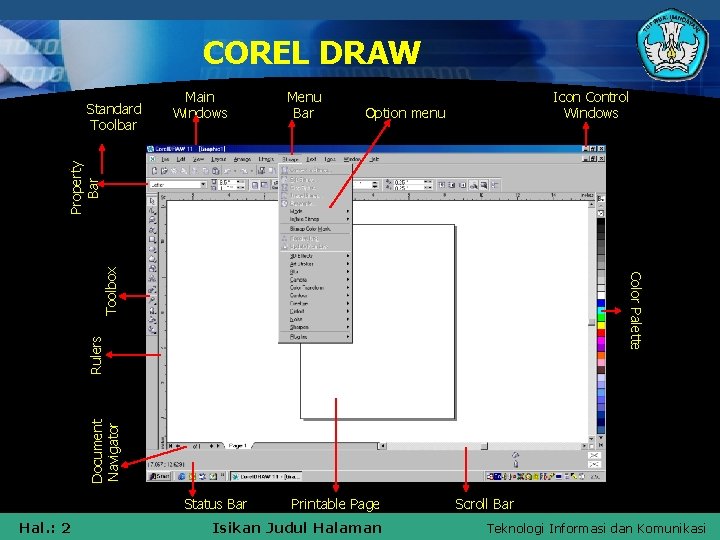Select the Interactive Fill tool
Screen dimensions: 720x540
point(152,329)
